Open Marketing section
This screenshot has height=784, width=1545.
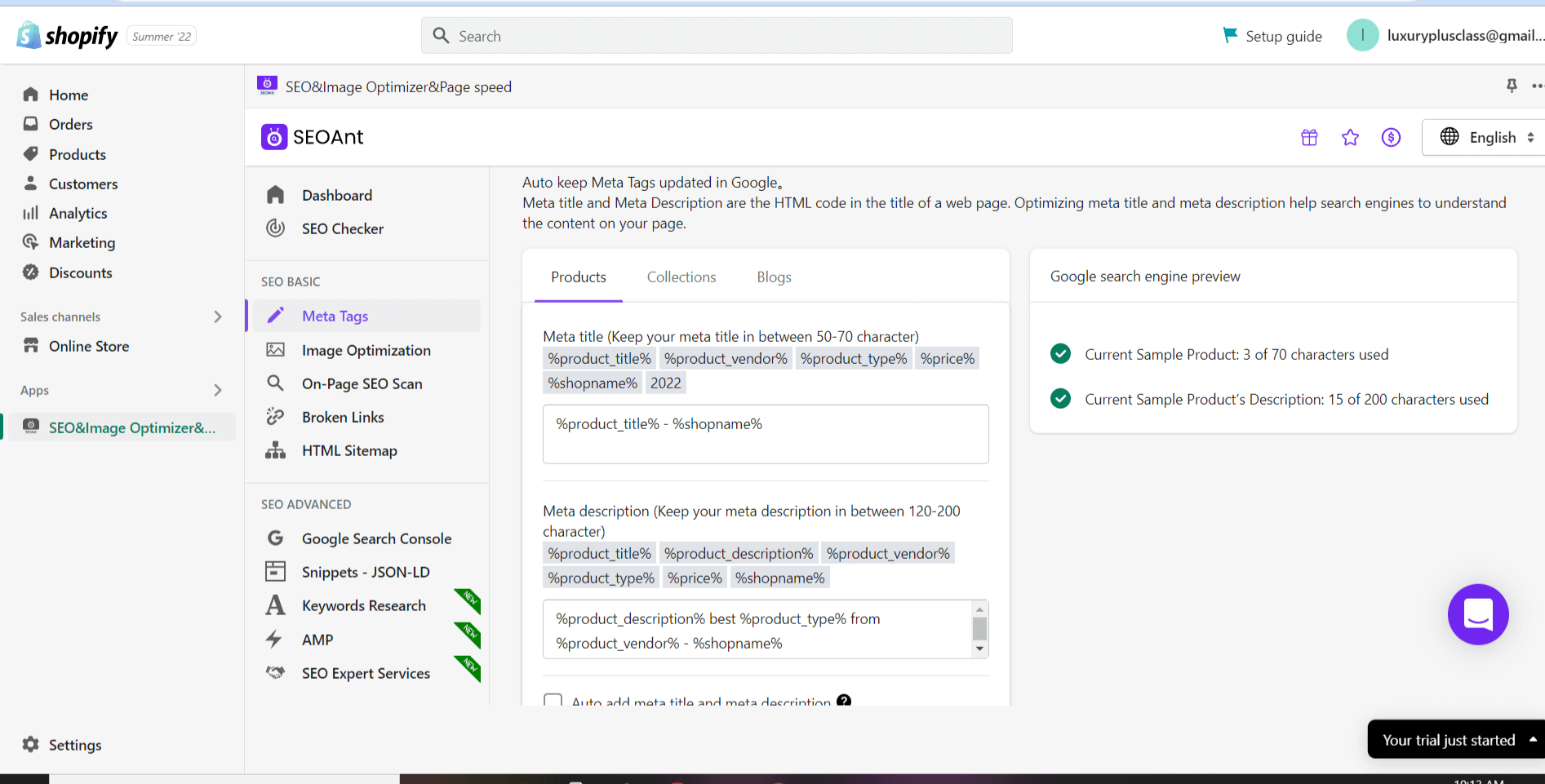pos(82,242)
